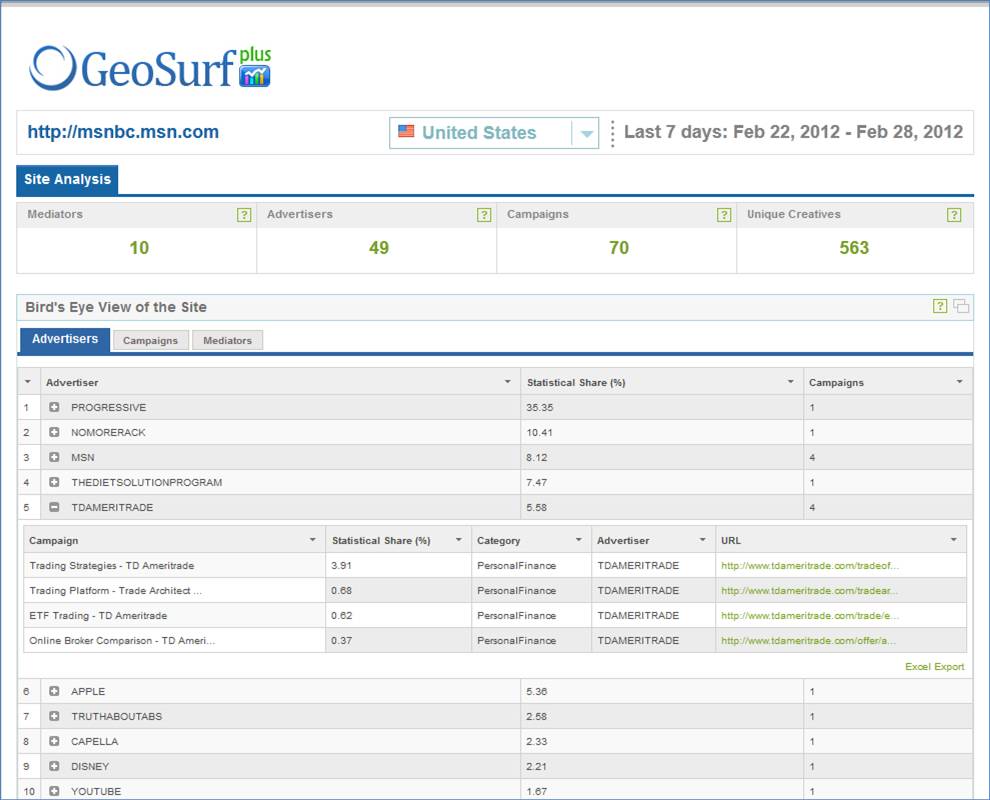Screen dimensions: 990x800
Task: Open help icon for Mediators
Action: 244,215
